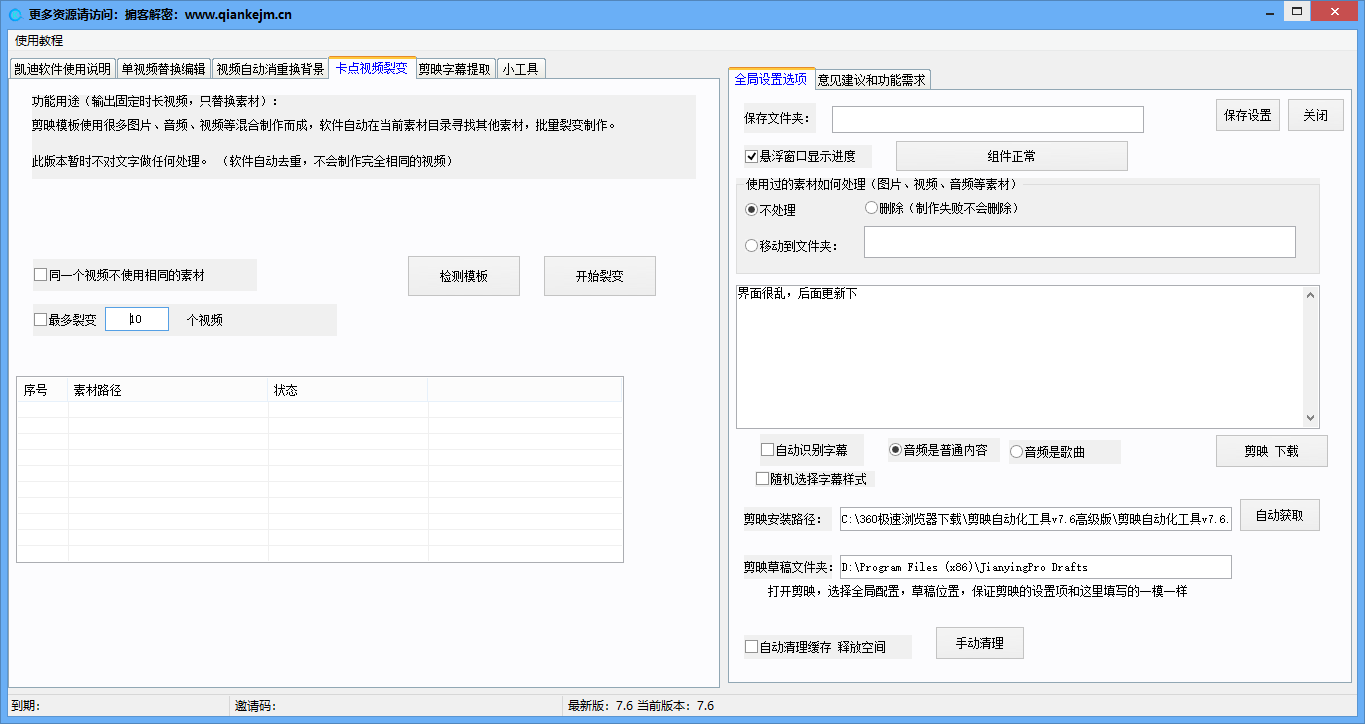Click the 检测模板 button
The height and width of the screenshot is (724, 1365).
coord(463,275)
